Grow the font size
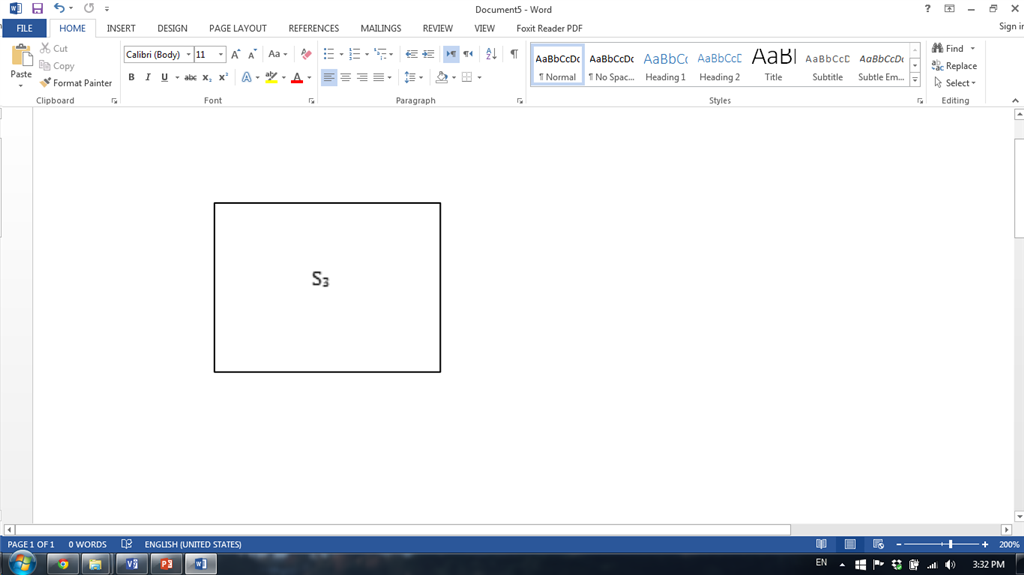Image resolution: width=1024 pixels, height=575 pixels. click(x=236, y=54)
